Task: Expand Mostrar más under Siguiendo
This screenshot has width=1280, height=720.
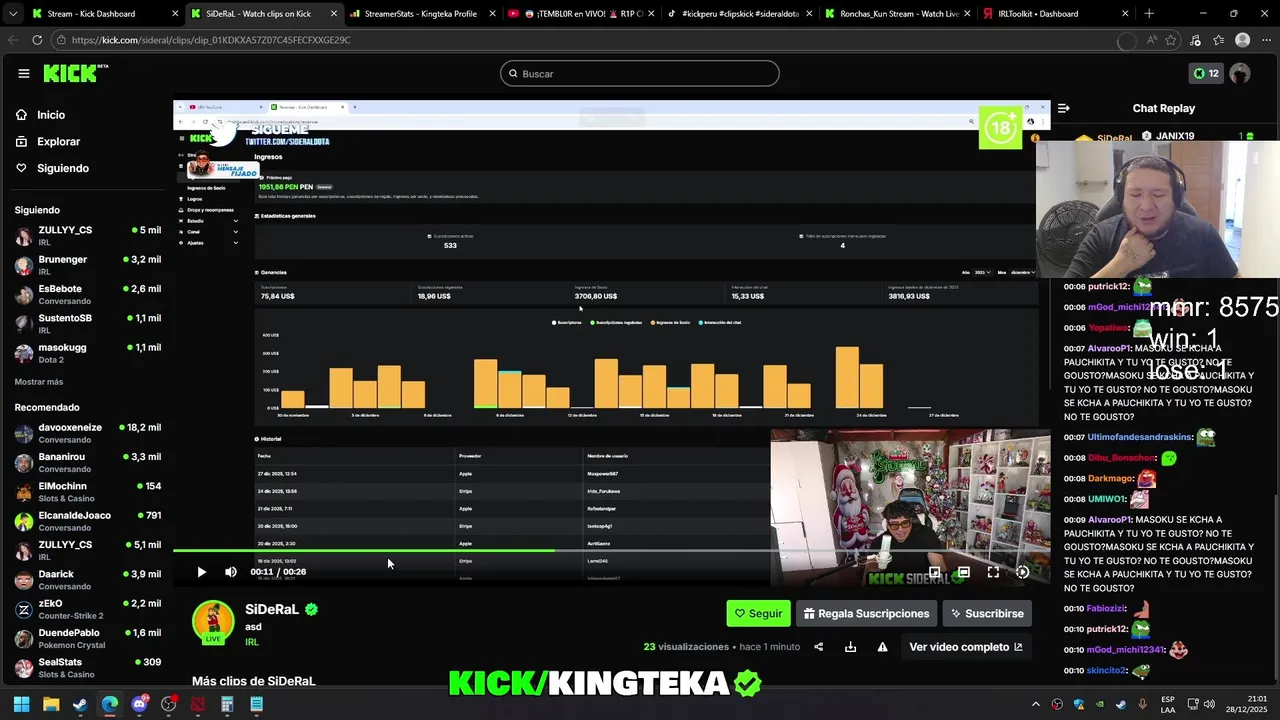Action: pos(39,382)
